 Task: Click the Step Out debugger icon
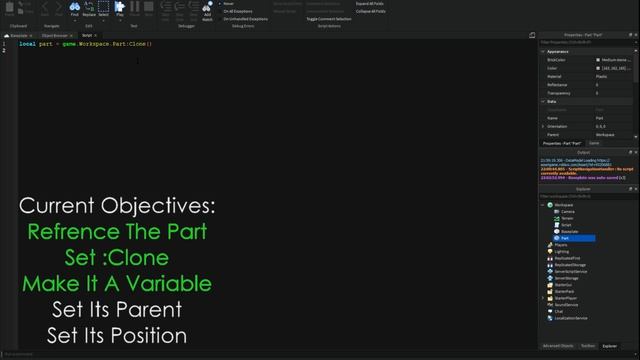tap(194, 7)
